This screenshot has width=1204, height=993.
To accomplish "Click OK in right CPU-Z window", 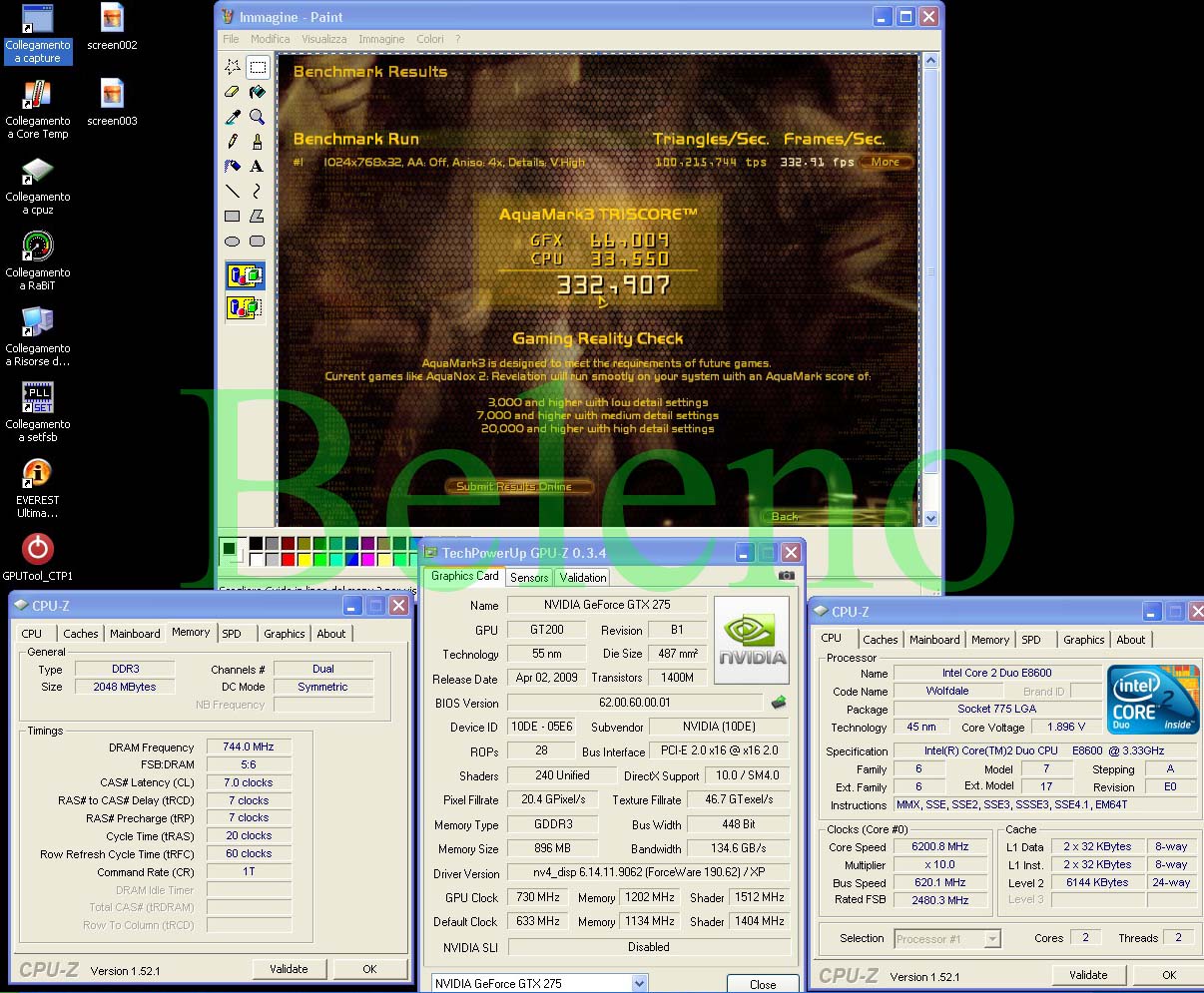I will tap(1169, 975).
